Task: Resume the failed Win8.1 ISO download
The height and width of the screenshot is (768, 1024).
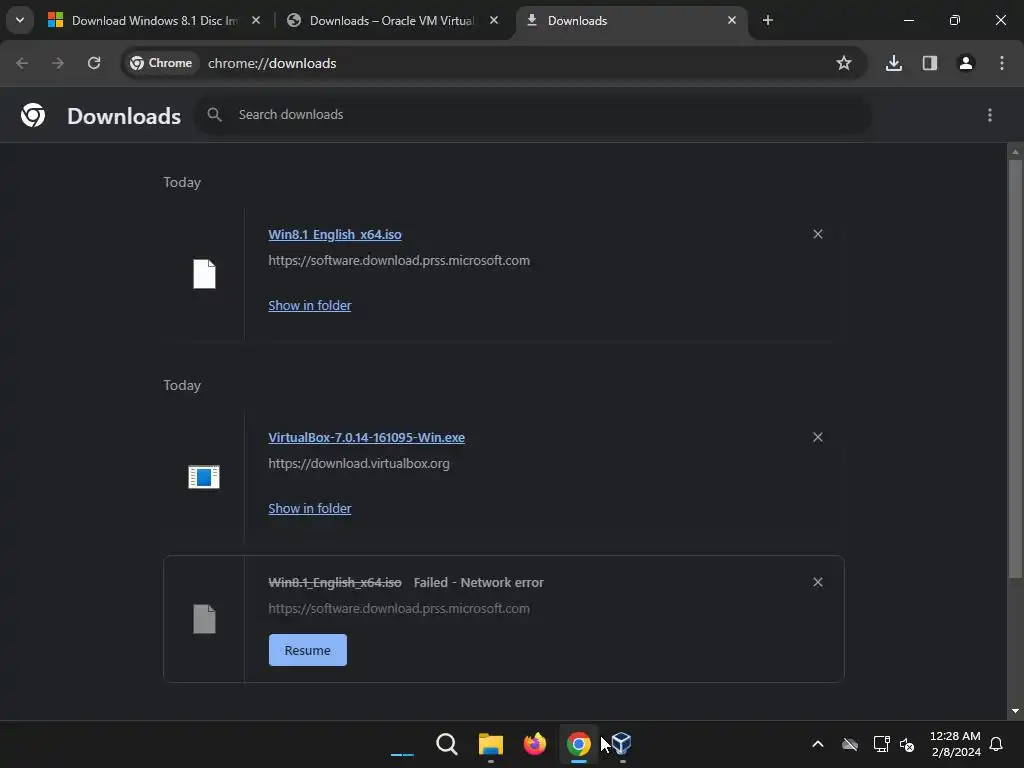Action: [308, 650]
